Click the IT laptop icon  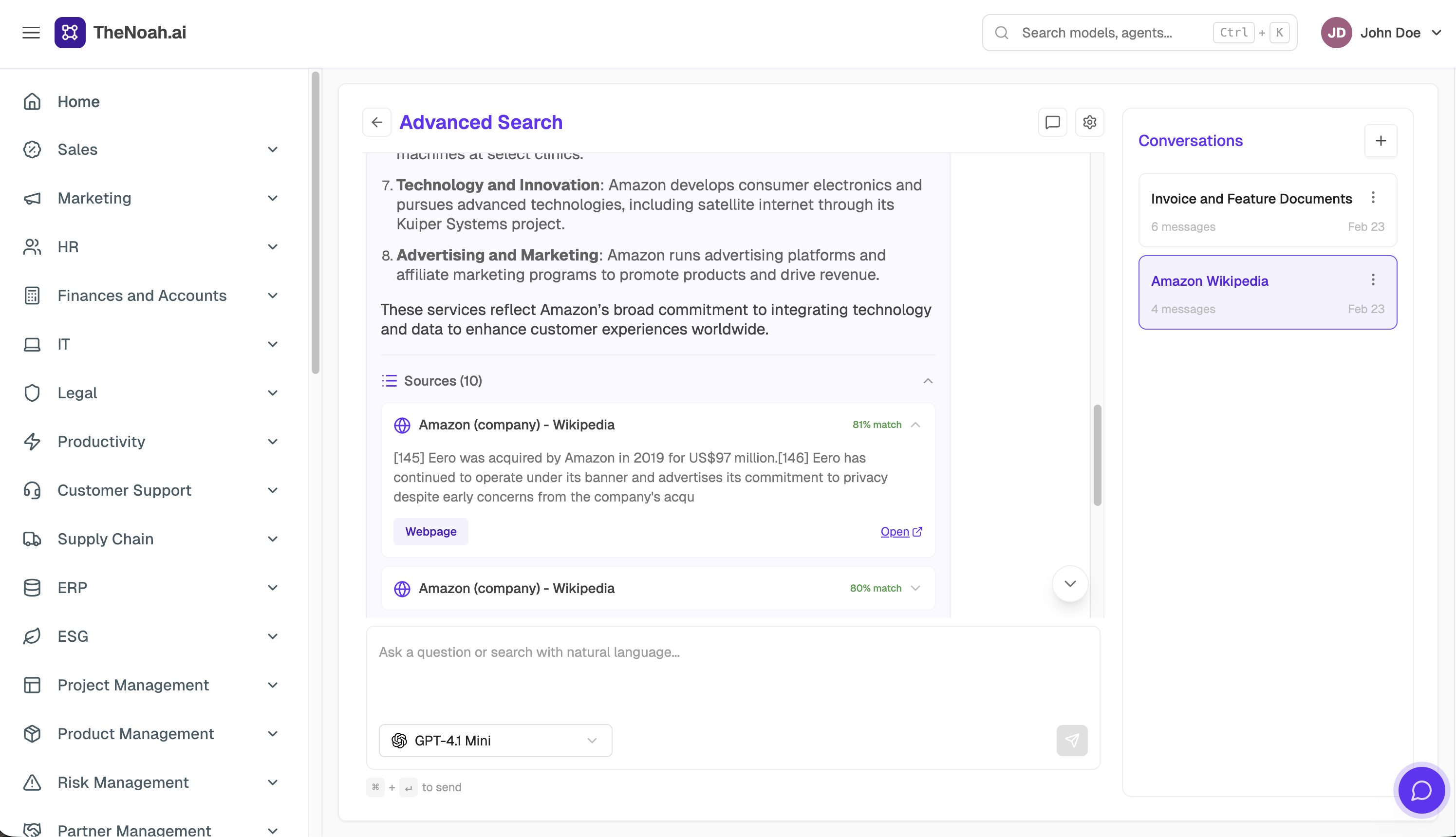point(32,344)
